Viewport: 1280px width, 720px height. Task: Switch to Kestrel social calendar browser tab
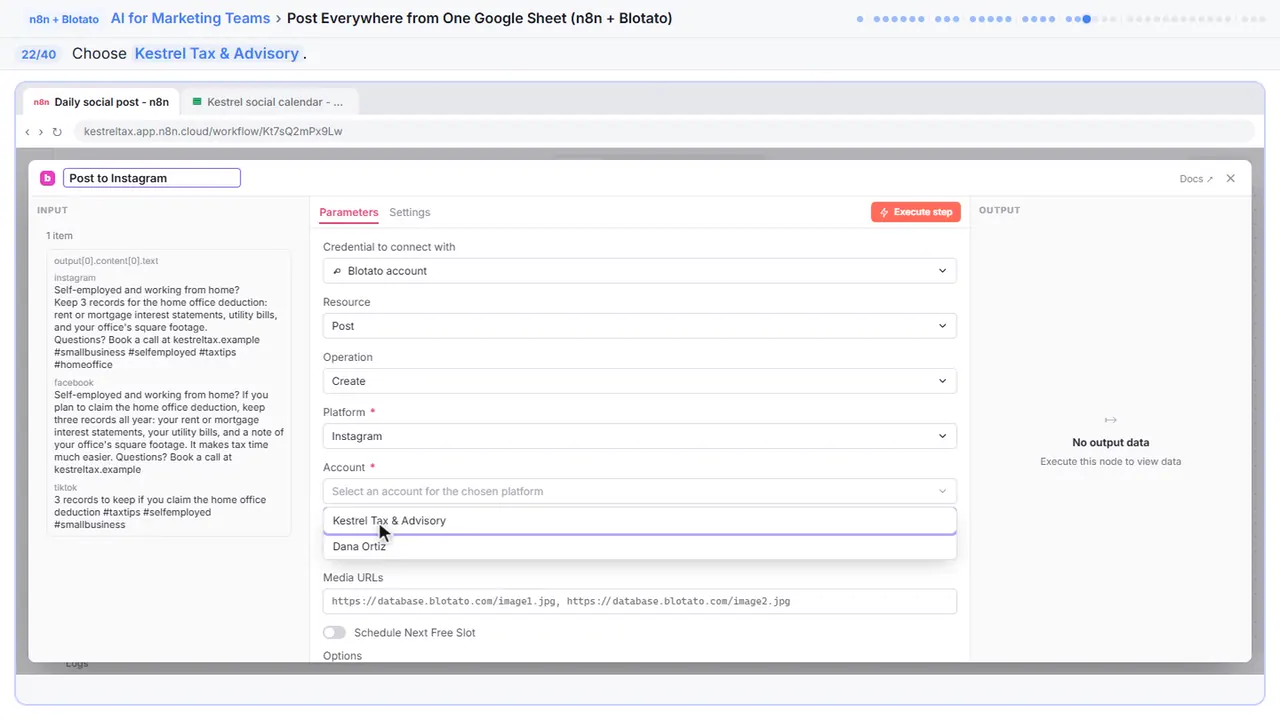268,102
